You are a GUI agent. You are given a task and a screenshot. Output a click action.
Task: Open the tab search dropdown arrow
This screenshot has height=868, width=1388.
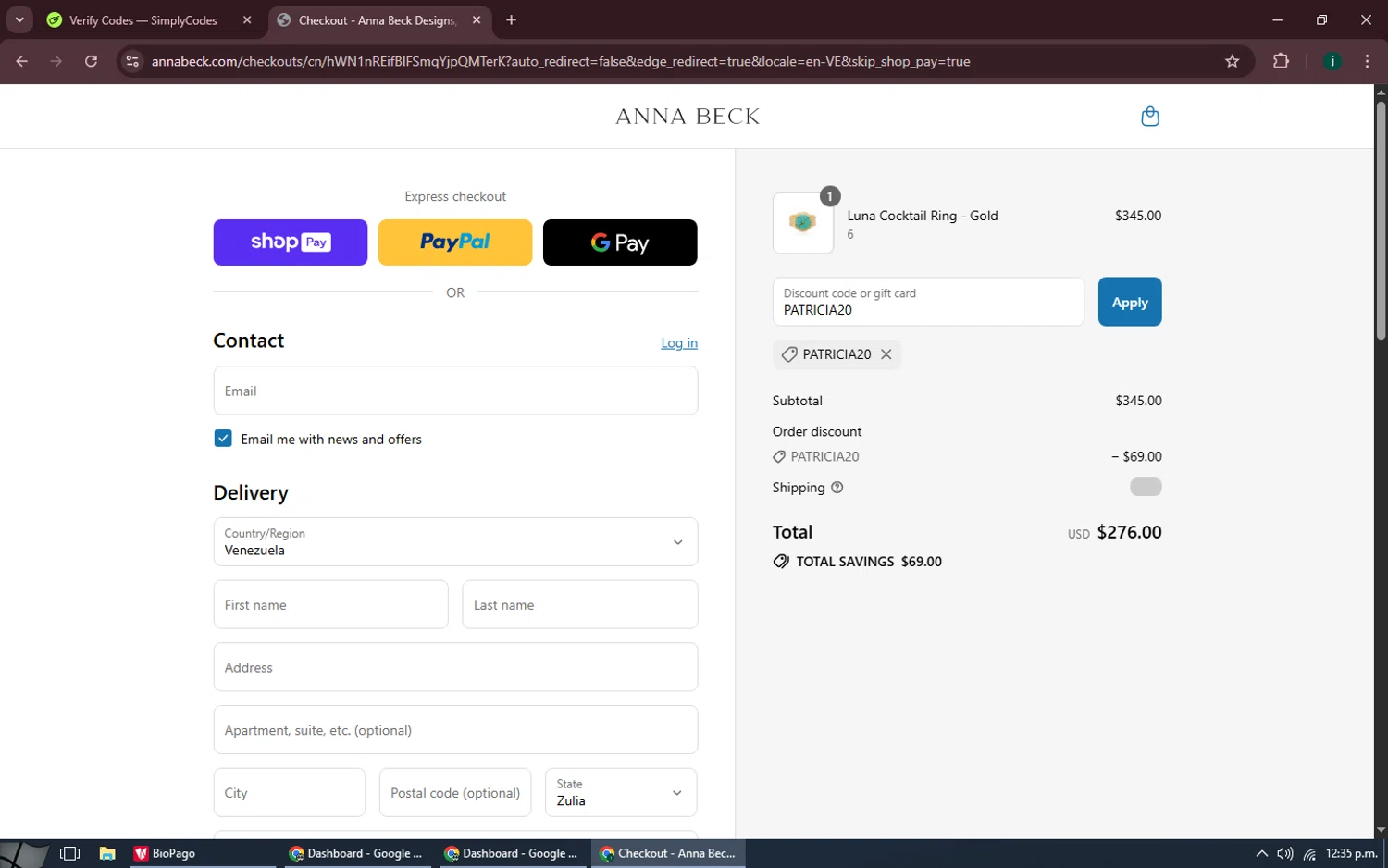pyautogui.click(x=19, y=19)
